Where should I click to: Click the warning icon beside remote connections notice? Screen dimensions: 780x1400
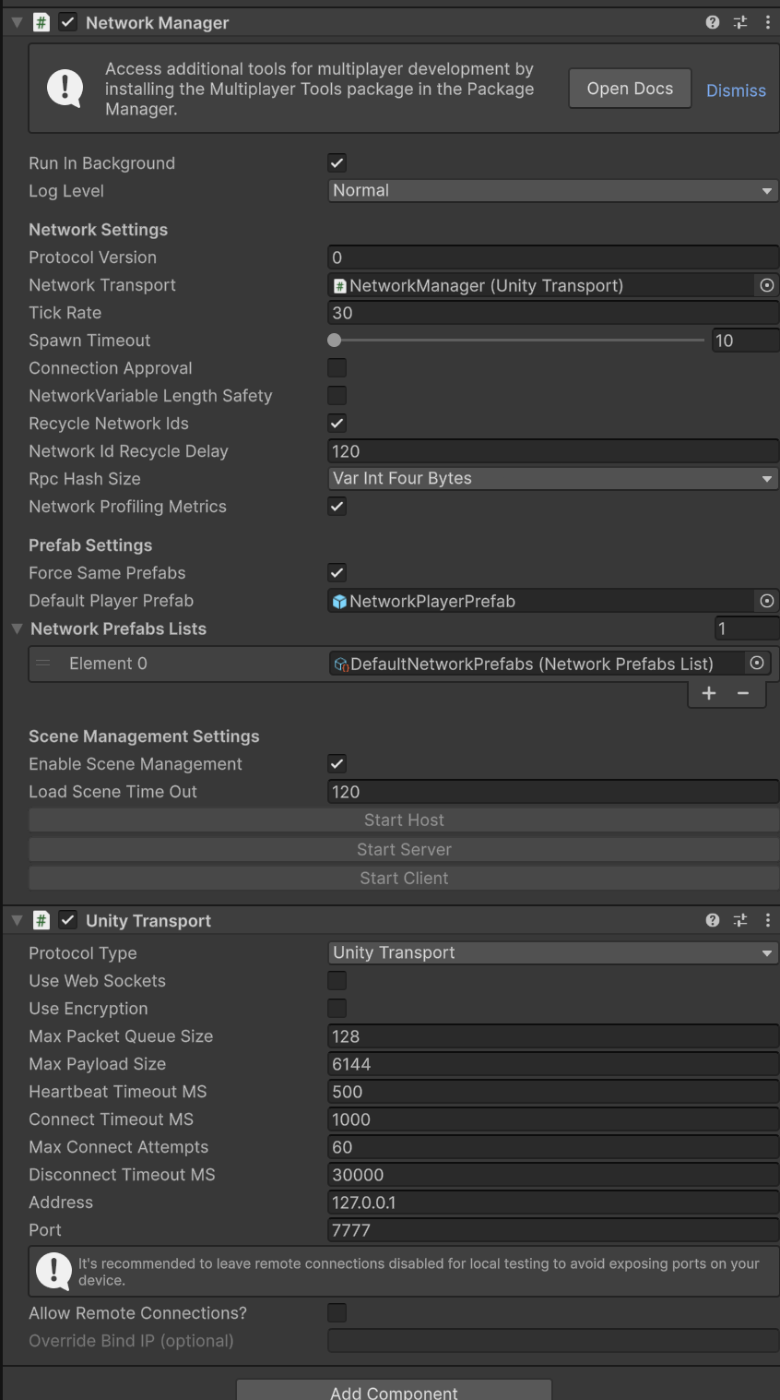pyautogui.click(x=52, y=1270)
